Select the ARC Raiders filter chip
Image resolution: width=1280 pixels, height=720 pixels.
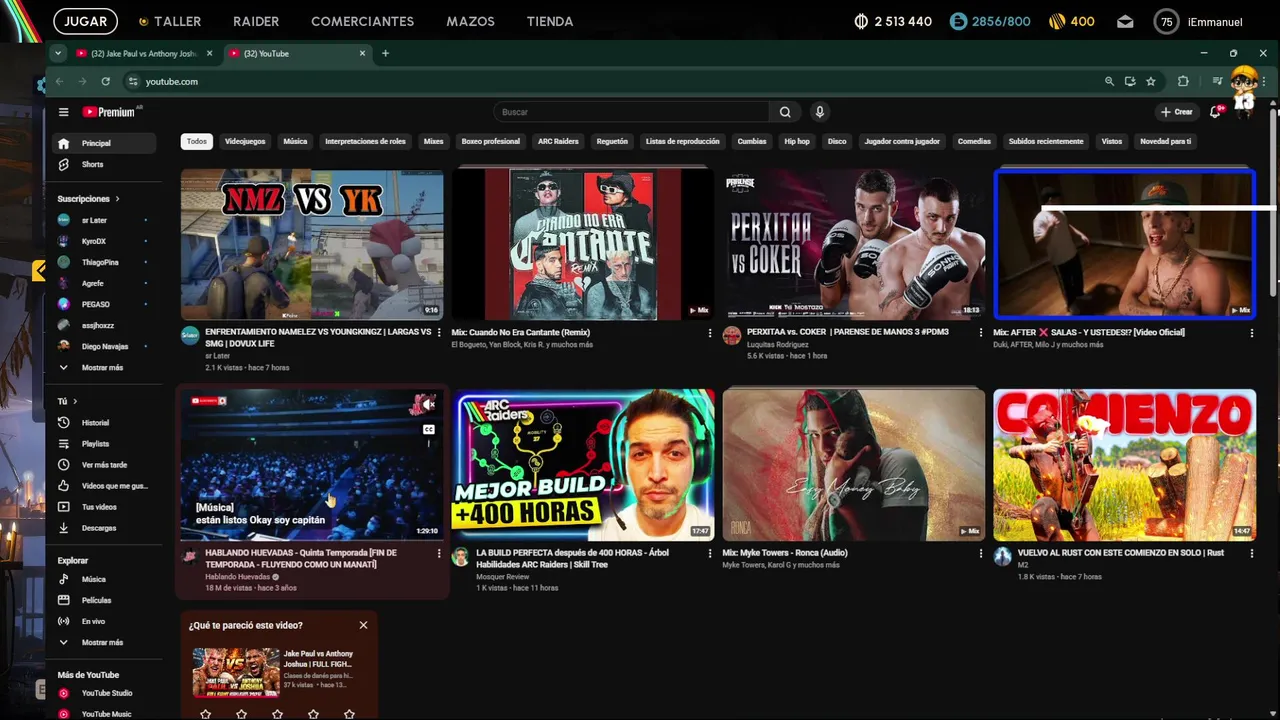pos(558,141)
